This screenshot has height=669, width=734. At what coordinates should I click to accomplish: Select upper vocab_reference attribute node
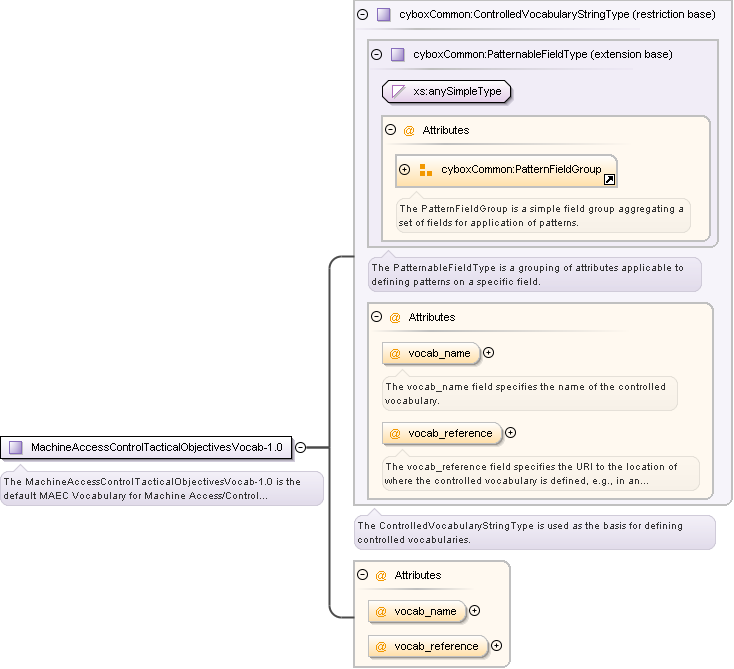(442, 434)
